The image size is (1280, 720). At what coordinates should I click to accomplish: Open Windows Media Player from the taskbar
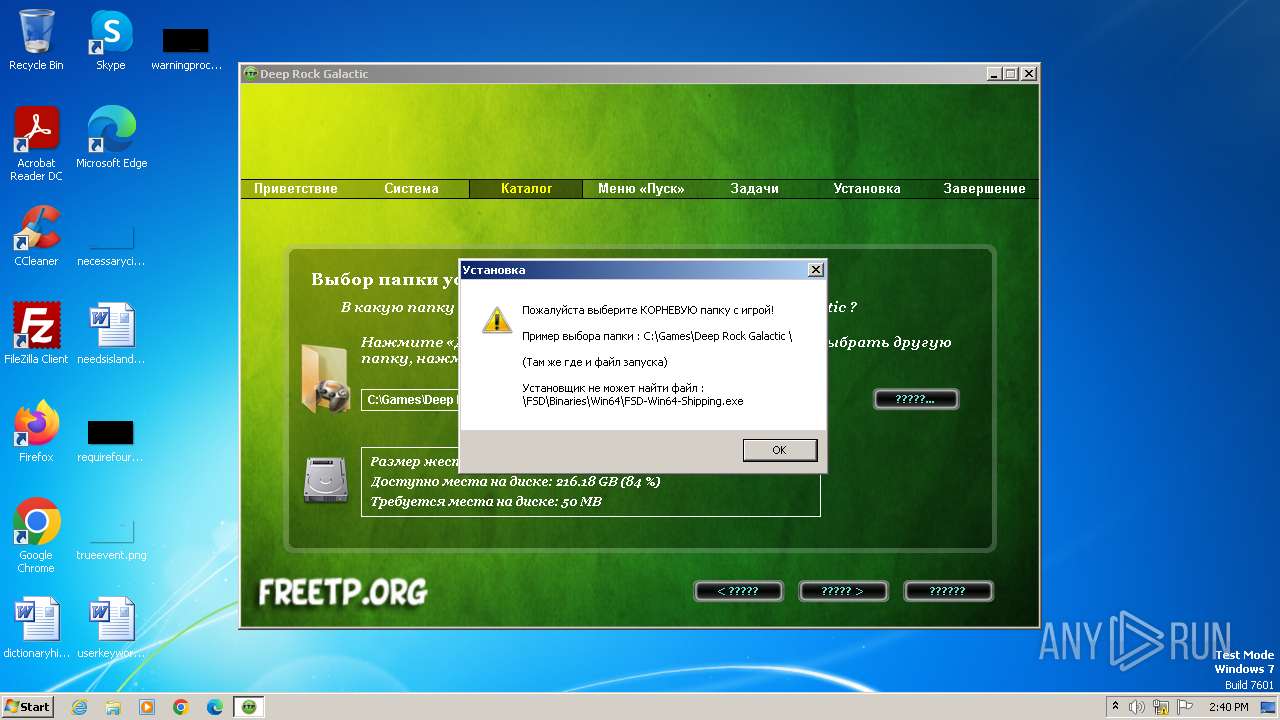point(147,707)
